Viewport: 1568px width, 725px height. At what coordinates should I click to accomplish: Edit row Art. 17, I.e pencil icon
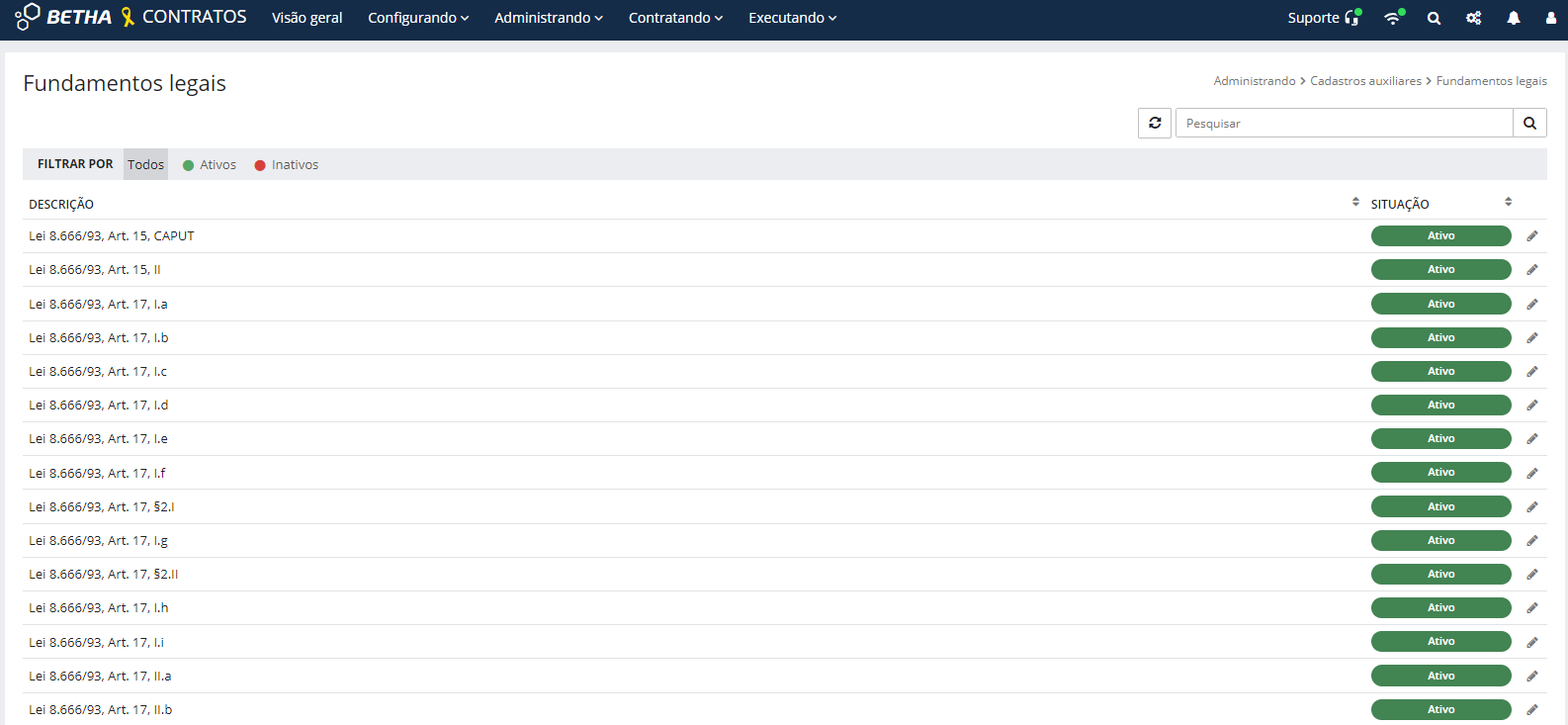[x=1532, y=438]
